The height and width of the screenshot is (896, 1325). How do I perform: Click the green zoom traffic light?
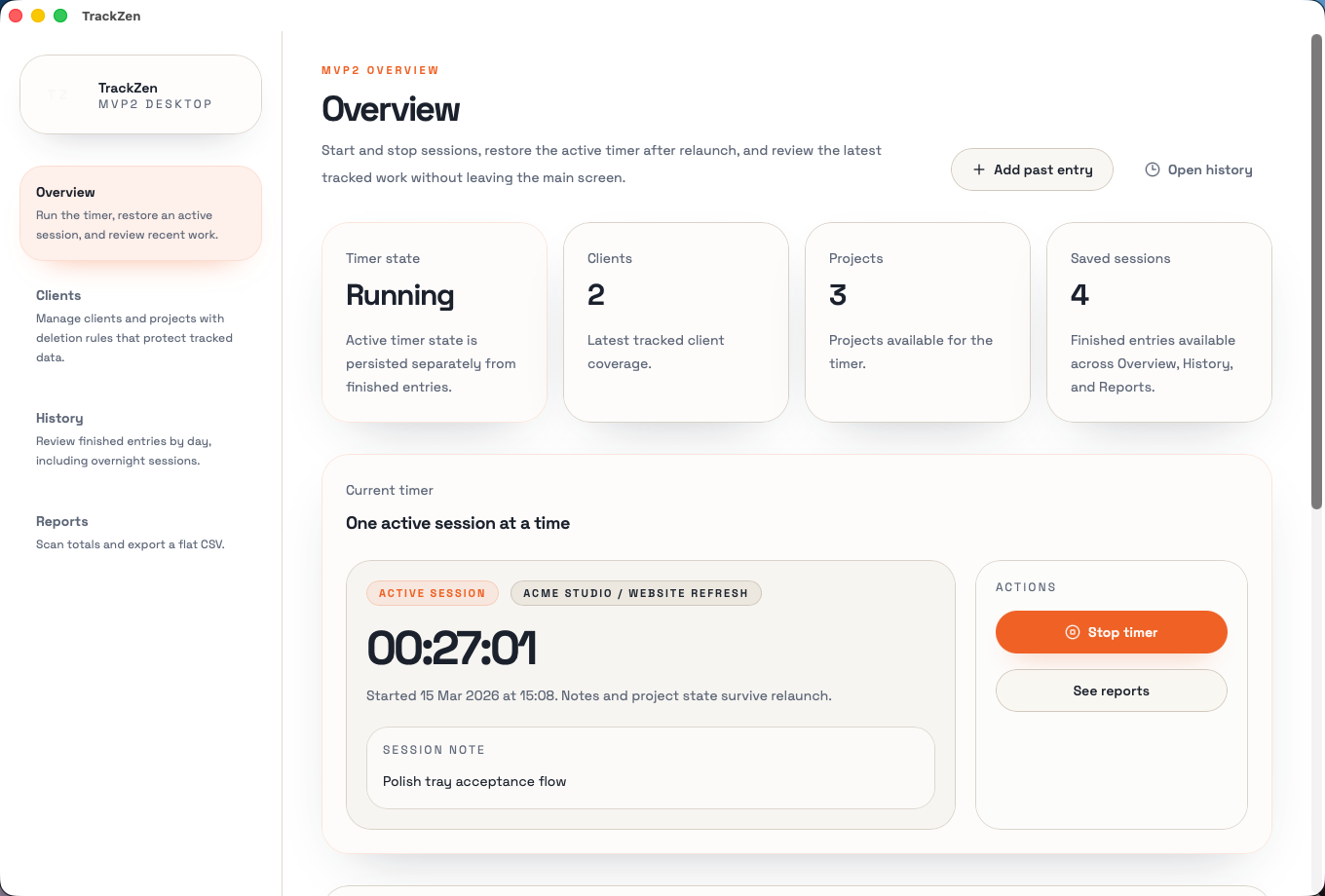(x=60, y=16)
